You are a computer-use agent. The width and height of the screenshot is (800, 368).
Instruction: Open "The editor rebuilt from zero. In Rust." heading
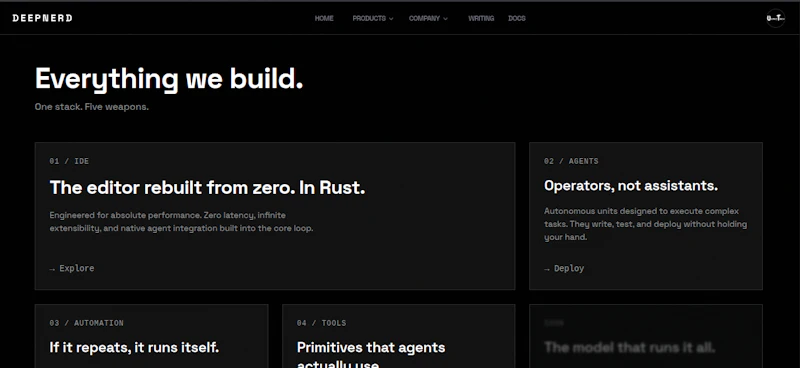(x=207, y=188)
